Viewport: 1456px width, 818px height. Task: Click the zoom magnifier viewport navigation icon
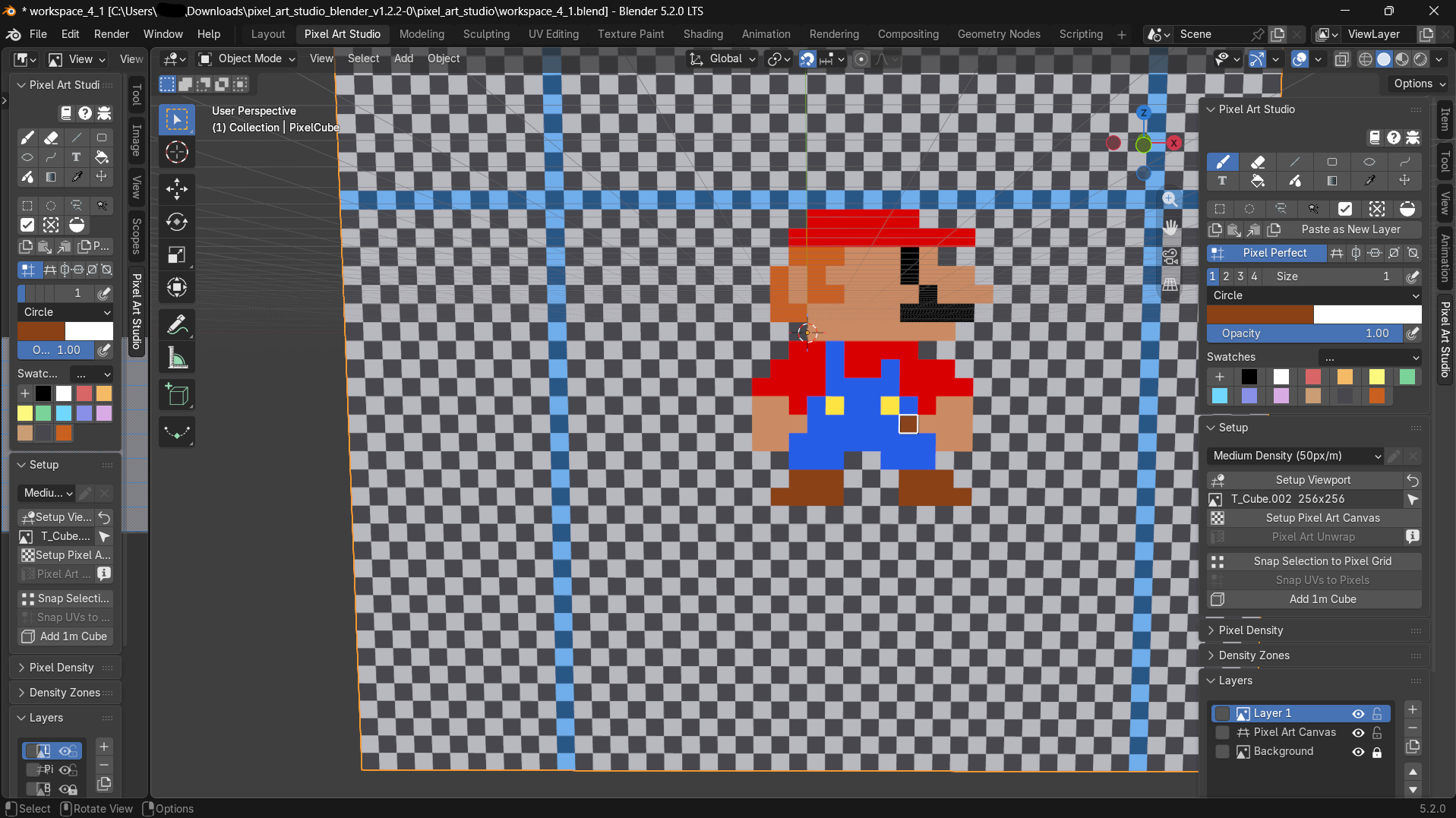1170,200
